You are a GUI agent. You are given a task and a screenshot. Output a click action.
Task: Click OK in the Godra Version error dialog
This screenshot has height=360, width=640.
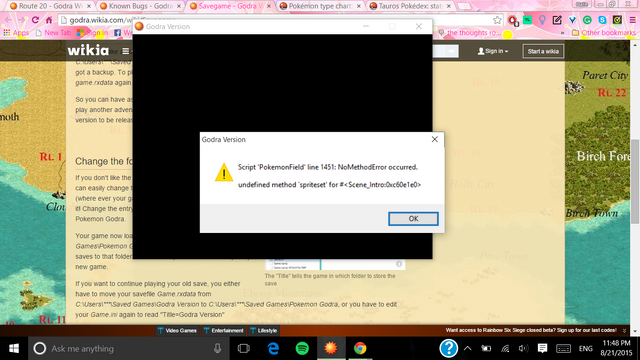(413, 218)
